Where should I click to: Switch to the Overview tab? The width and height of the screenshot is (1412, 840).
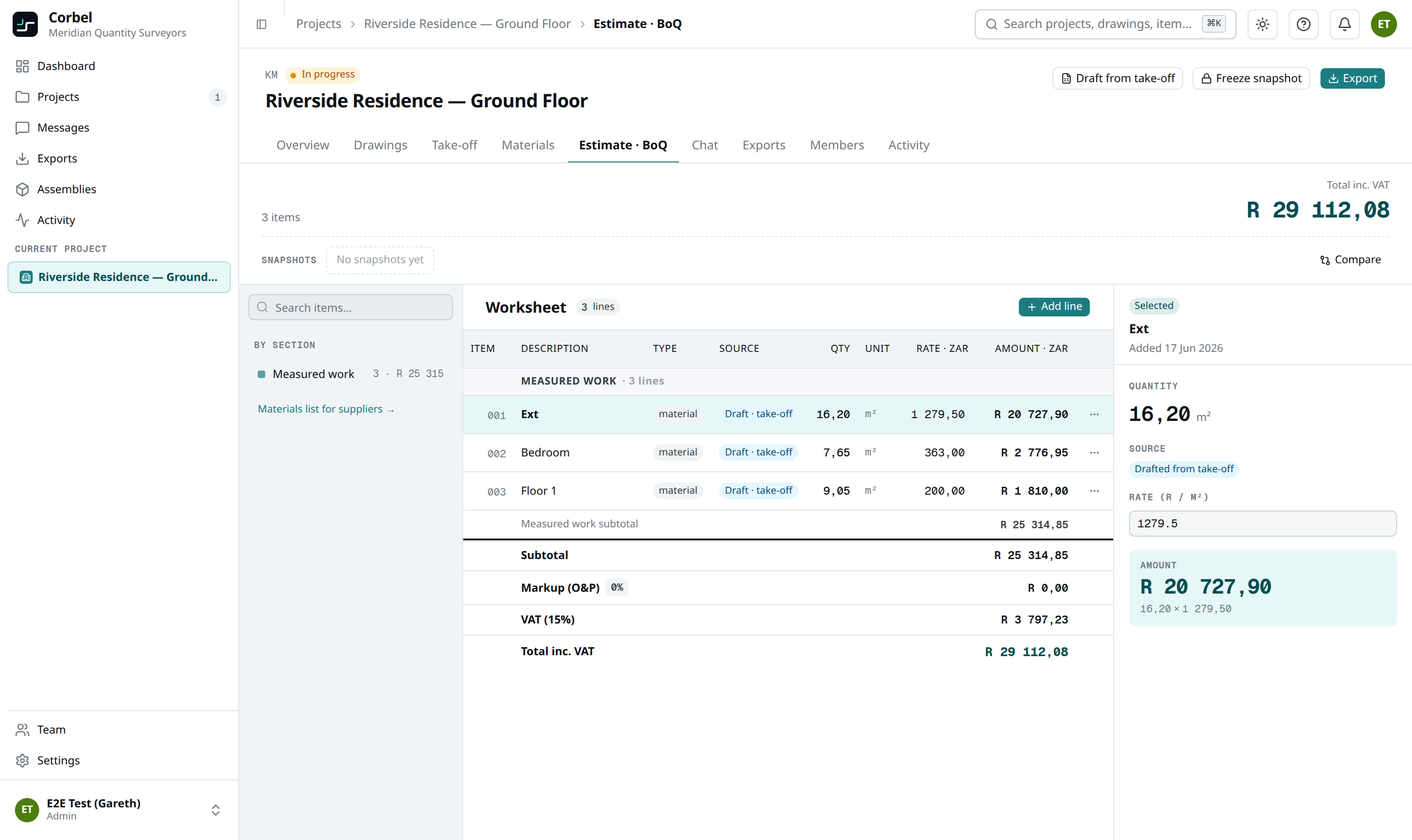pyautogui.click(x=303, y=146)
